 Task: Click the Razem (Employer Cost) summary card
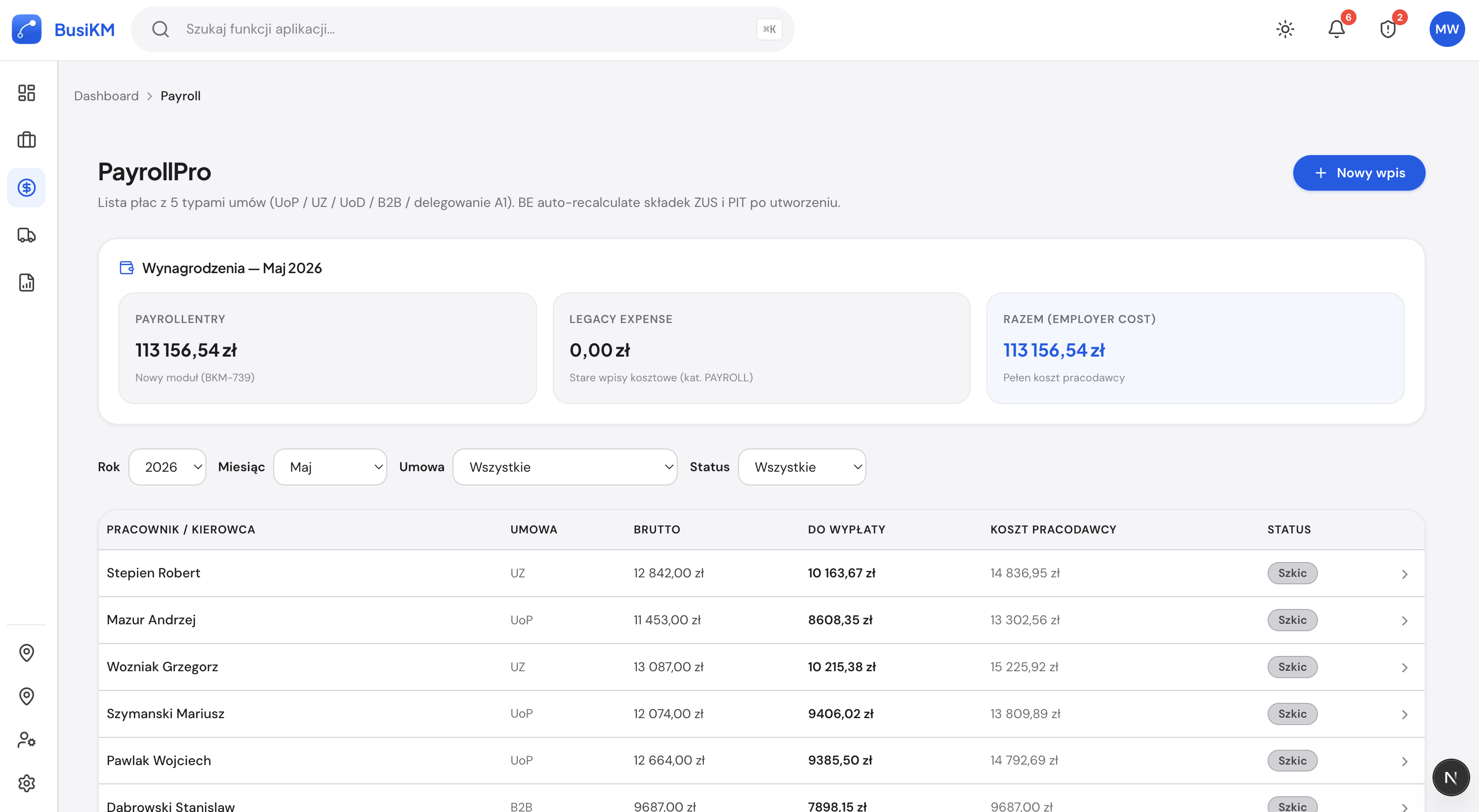point(1195,348)
